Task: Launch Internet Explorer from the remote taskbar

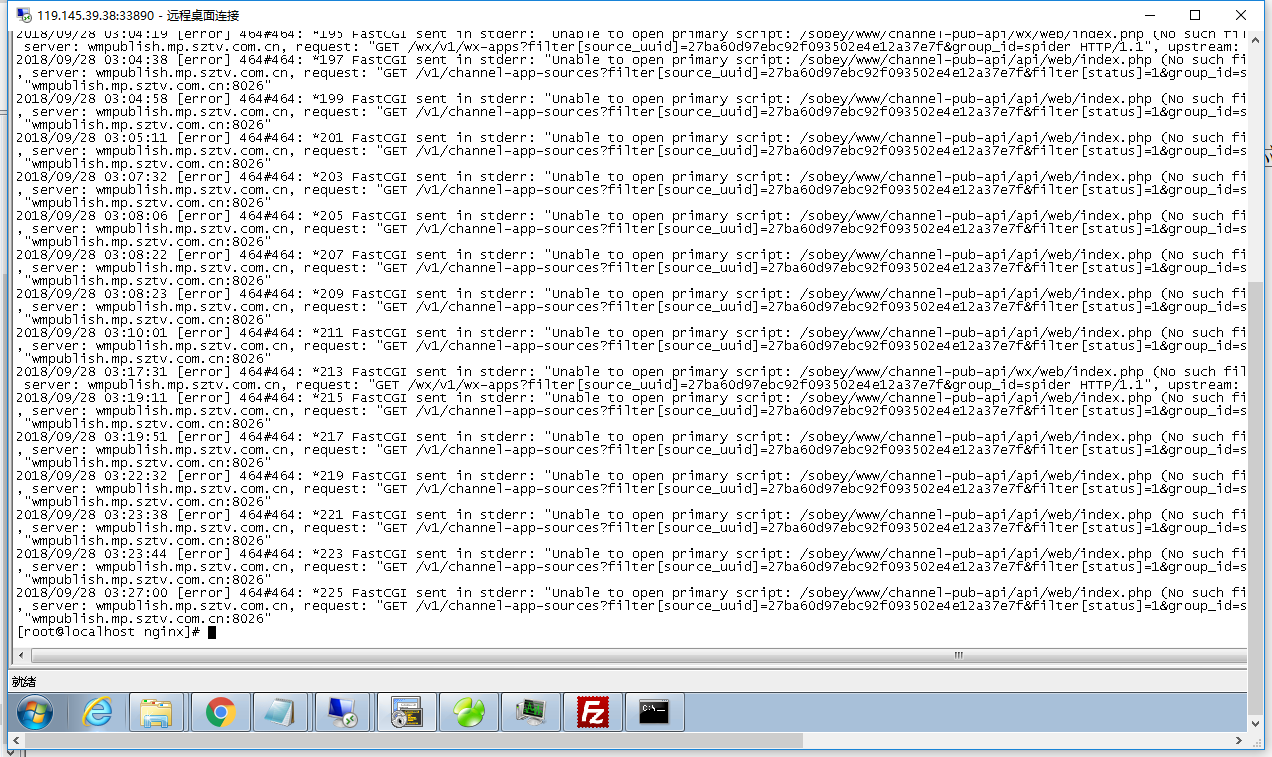Action: [x=97, y=712]
